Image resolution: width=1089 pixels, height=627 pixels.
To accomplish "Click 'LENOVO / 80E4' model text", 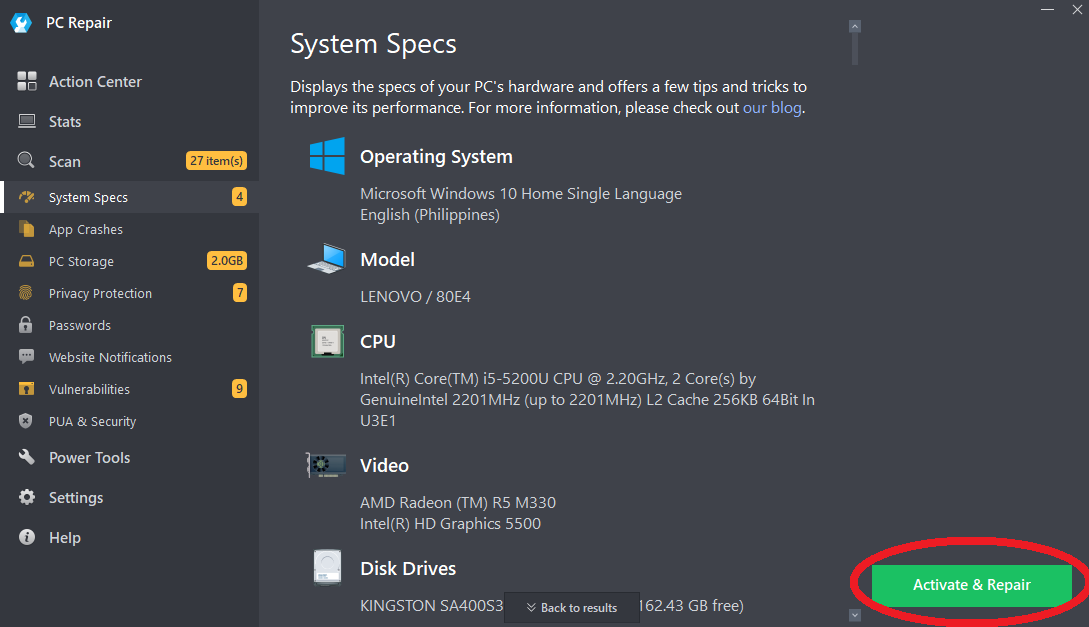I will pos(415,296).
